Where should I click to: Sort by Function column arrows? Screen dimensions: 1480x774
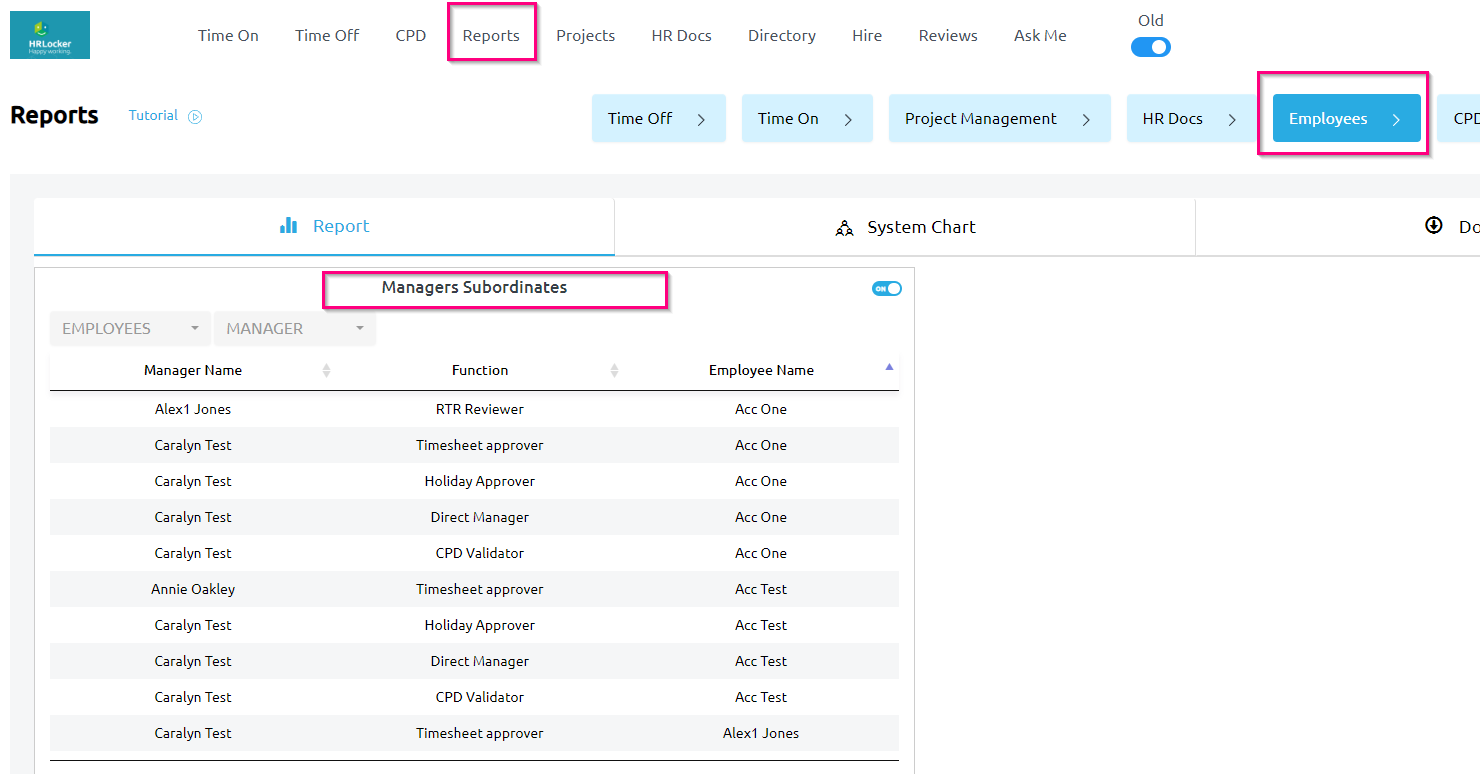tap(614, 371)
